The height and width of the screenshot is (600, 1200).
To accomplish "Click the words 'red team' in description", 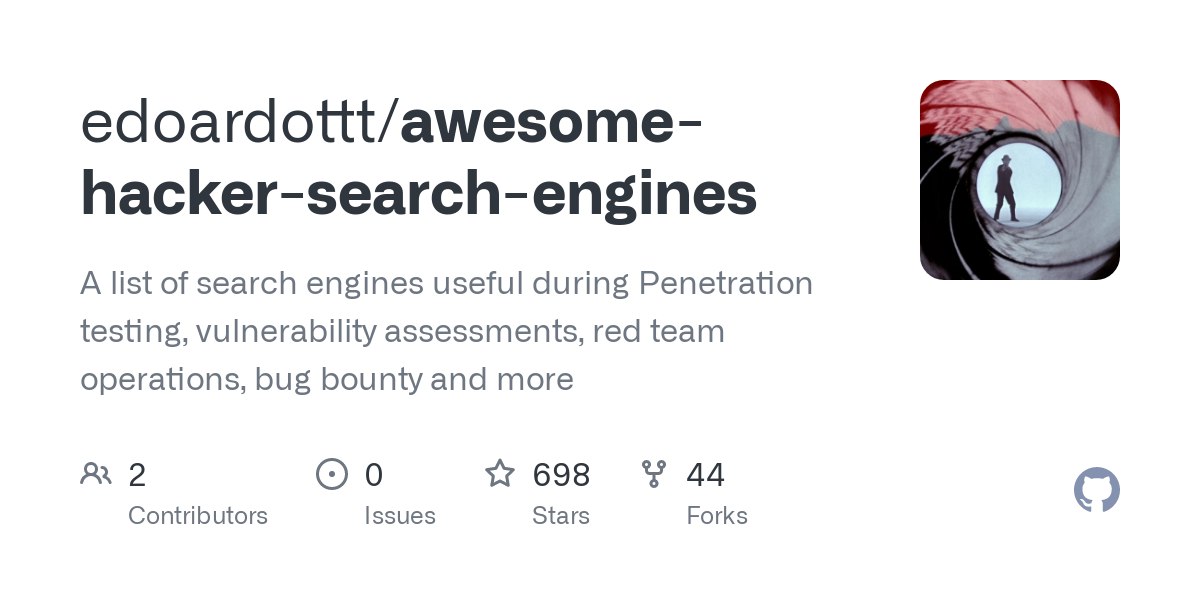I will point(658,331).
